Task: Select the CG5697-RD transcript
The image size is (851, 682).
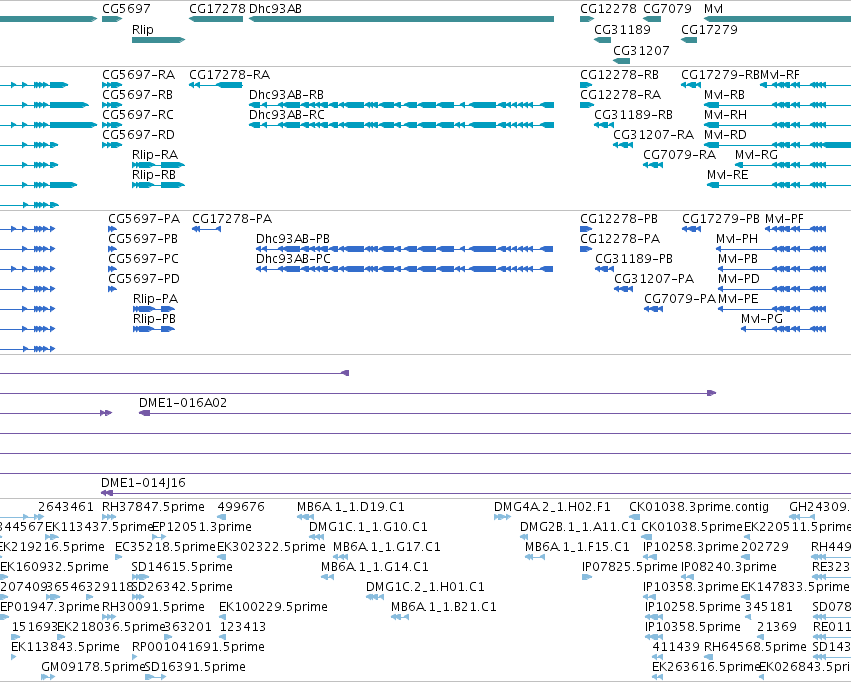Action: pyautogui.click(x=112, y=145)
